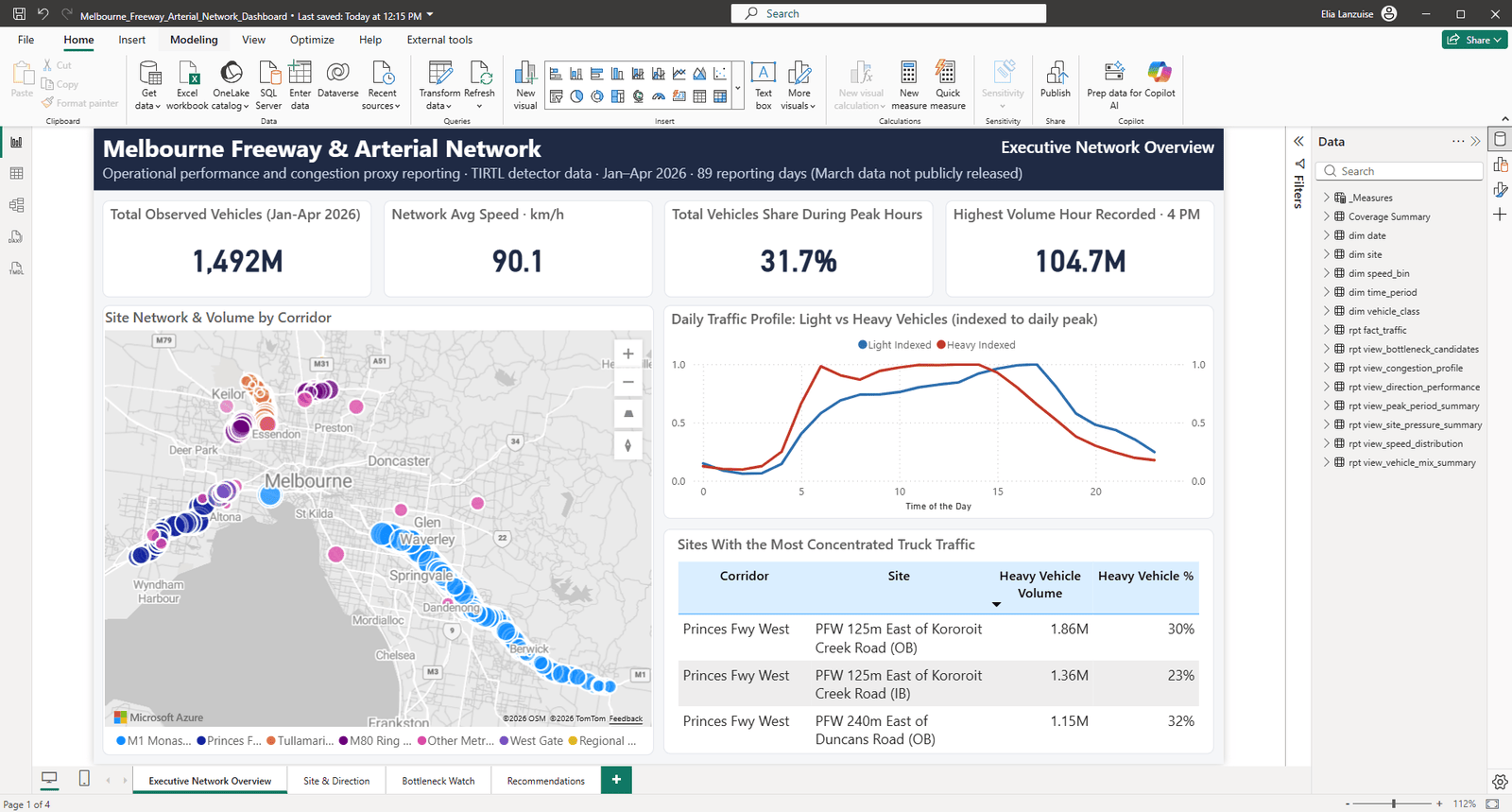This screenshot has height=812, width=1512.
Task: Expand the dim vehicle_class table
Action: [x=1327, y=311]
